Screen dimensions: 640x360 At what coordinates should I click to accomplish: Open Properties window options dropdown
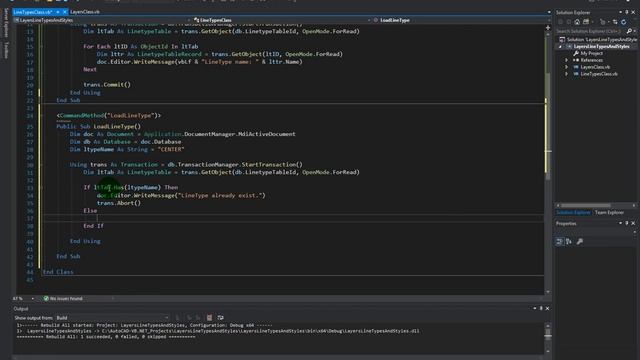pyautogui.click(x=620, y=223)
